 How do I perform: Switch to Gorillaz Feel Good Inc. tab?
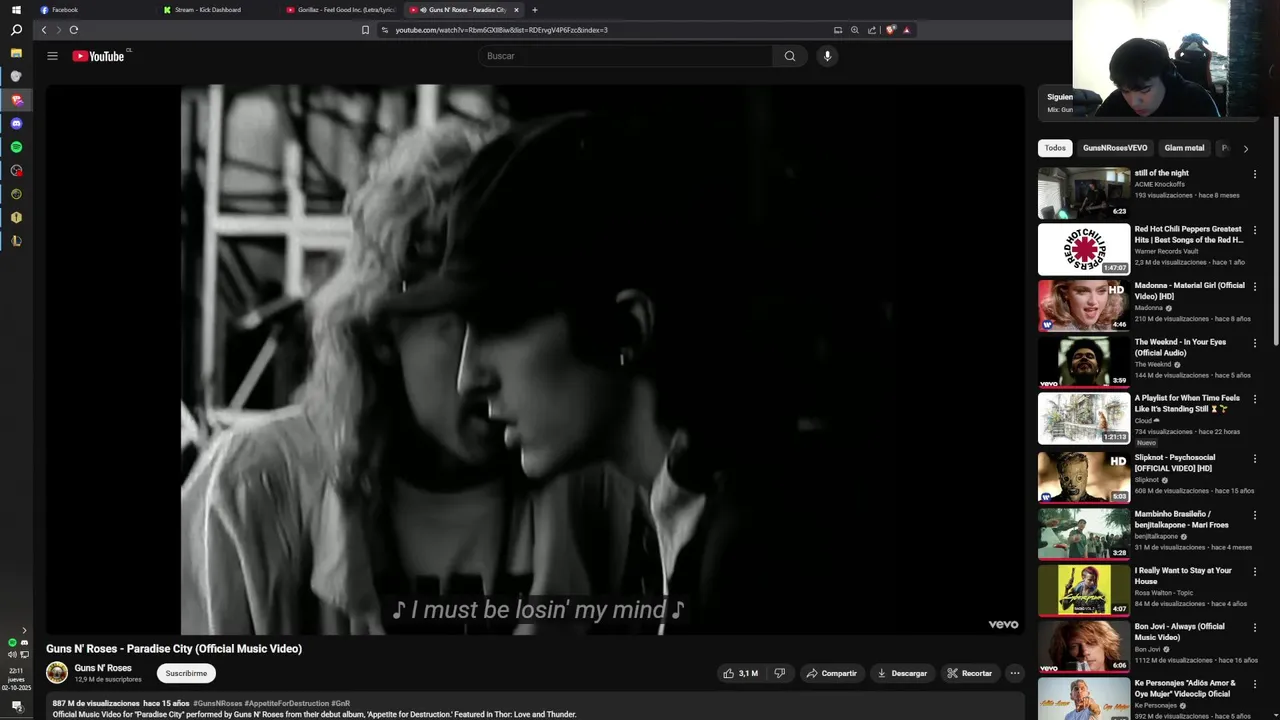click(x=340, y=10)
